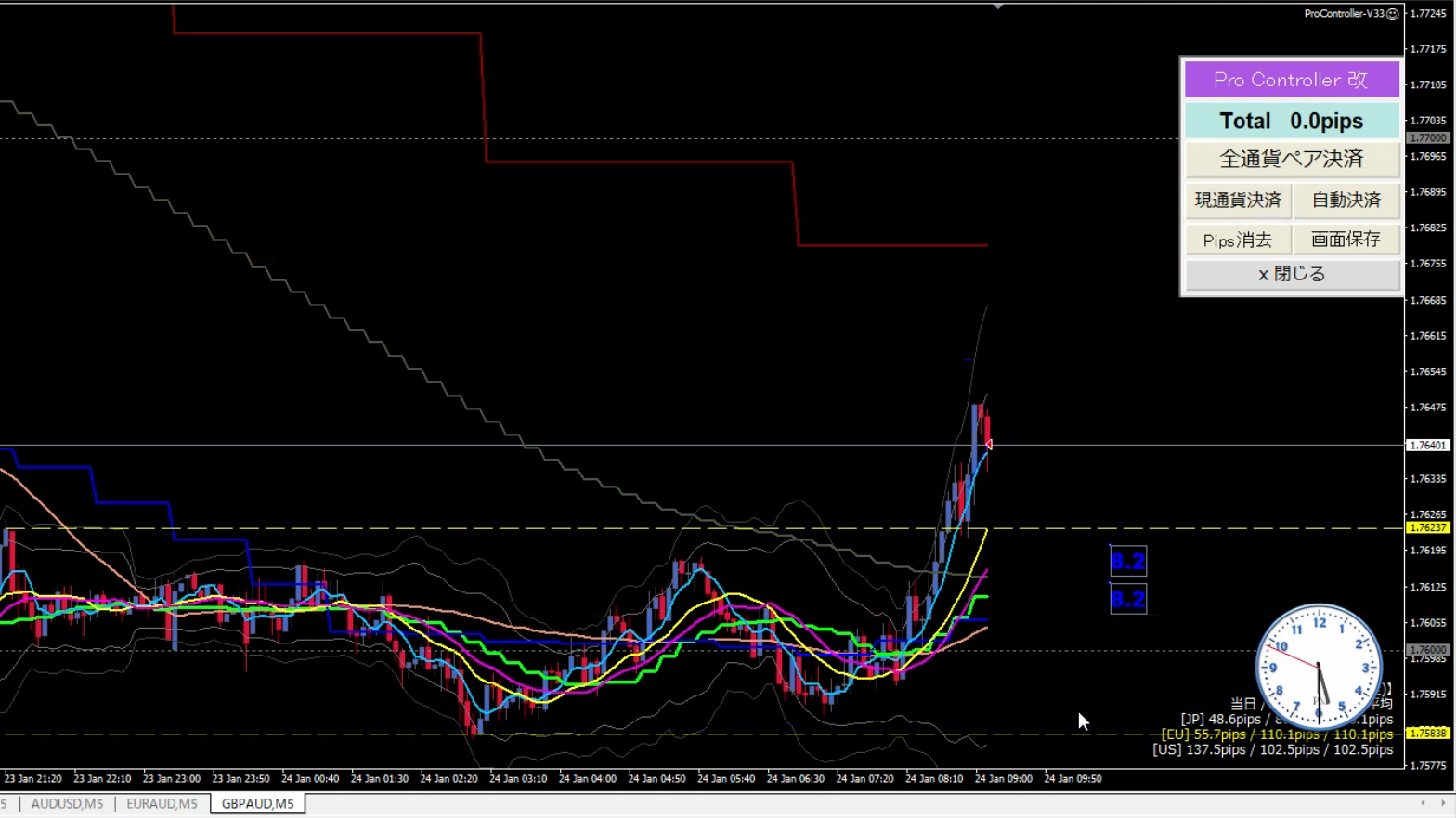1456x818 pixels.
Task: Click the 1.75775 price scale value
Action: click(x=1428, y=766)
